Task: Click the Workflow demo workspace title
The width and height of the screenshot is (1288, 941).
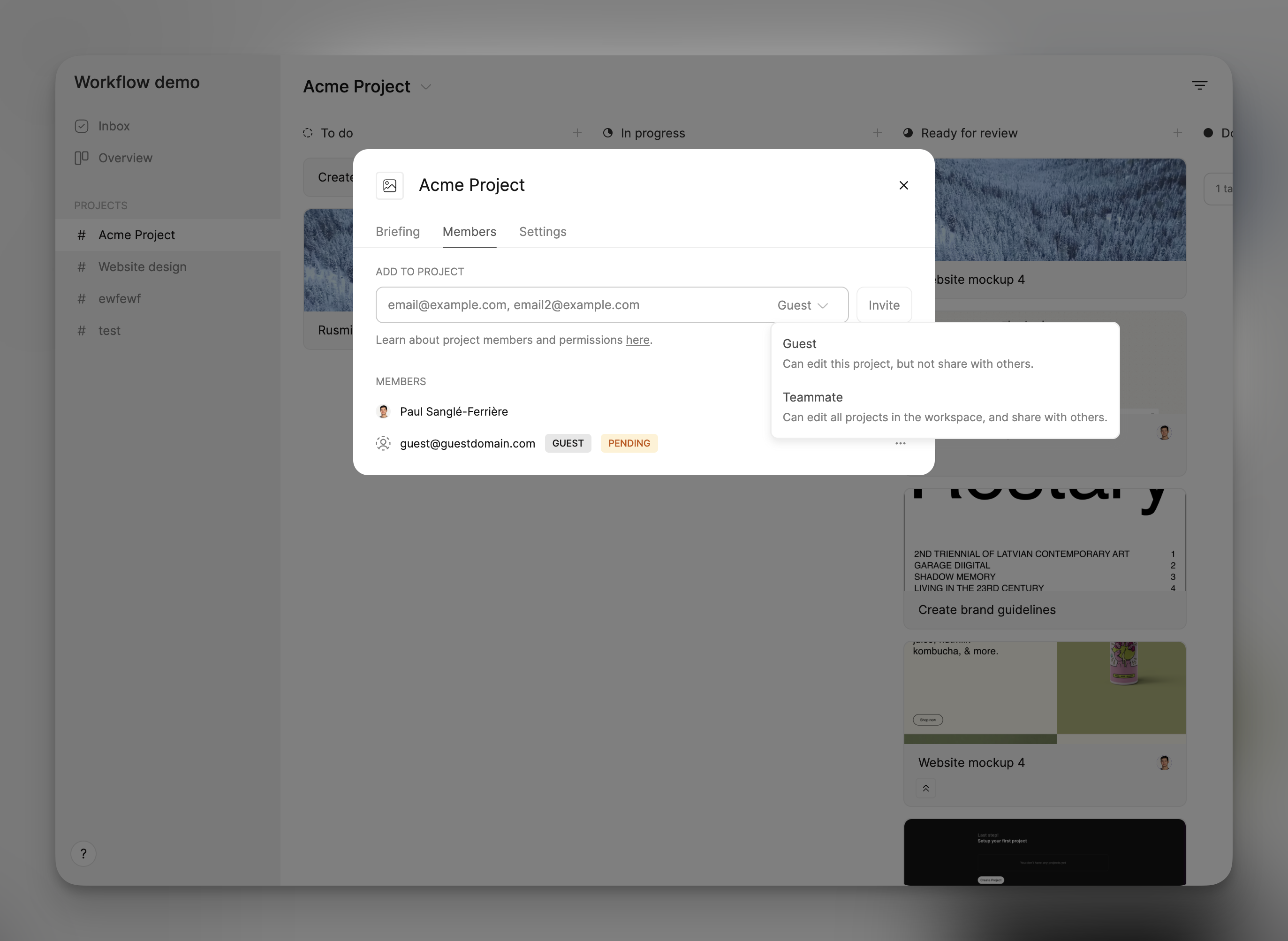Action: pyautogui.click(x=136, y=82)
